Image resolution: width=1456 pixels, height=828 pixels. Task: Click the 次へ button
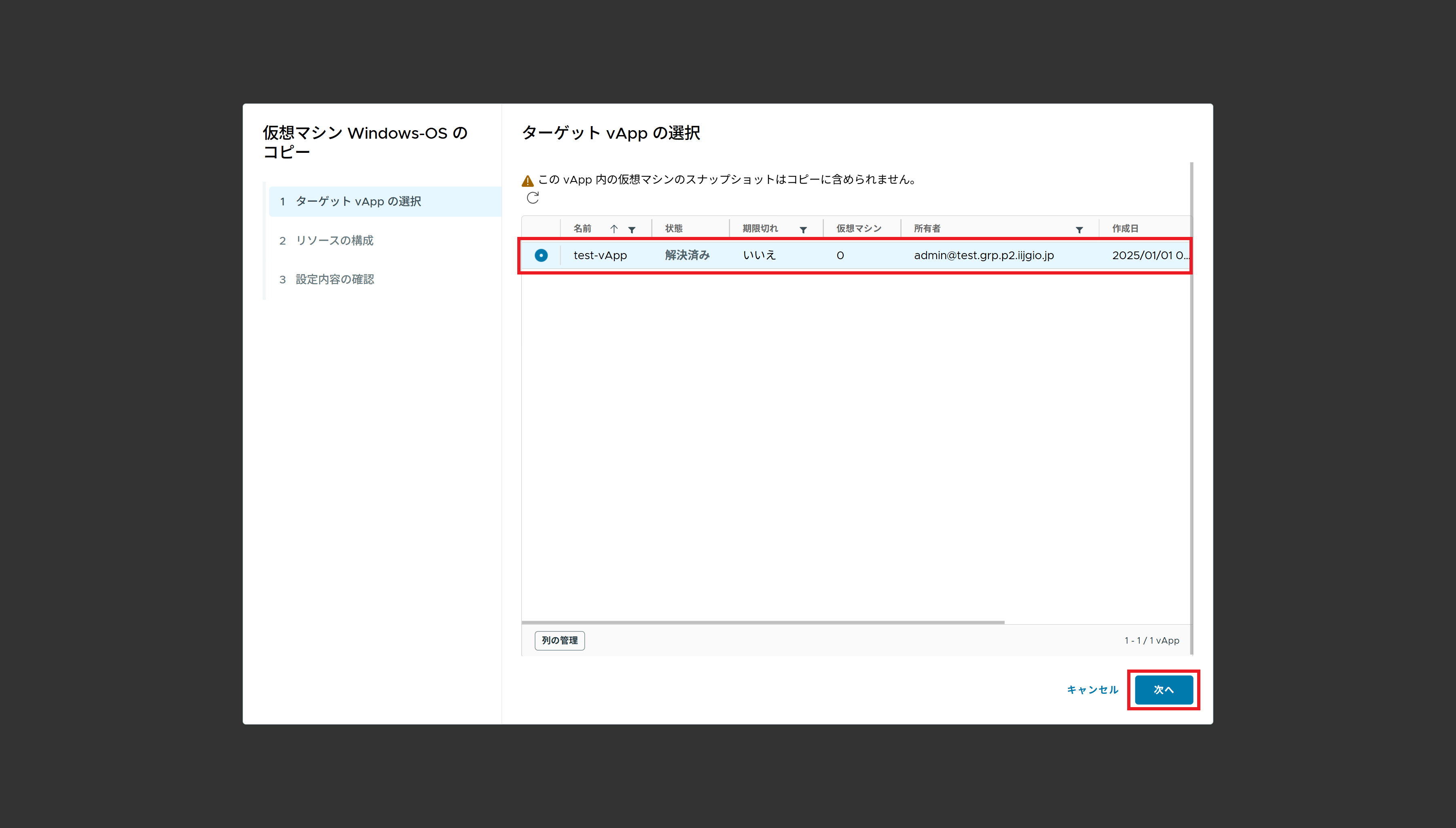pyautogui.click(x=1163, y=689)
